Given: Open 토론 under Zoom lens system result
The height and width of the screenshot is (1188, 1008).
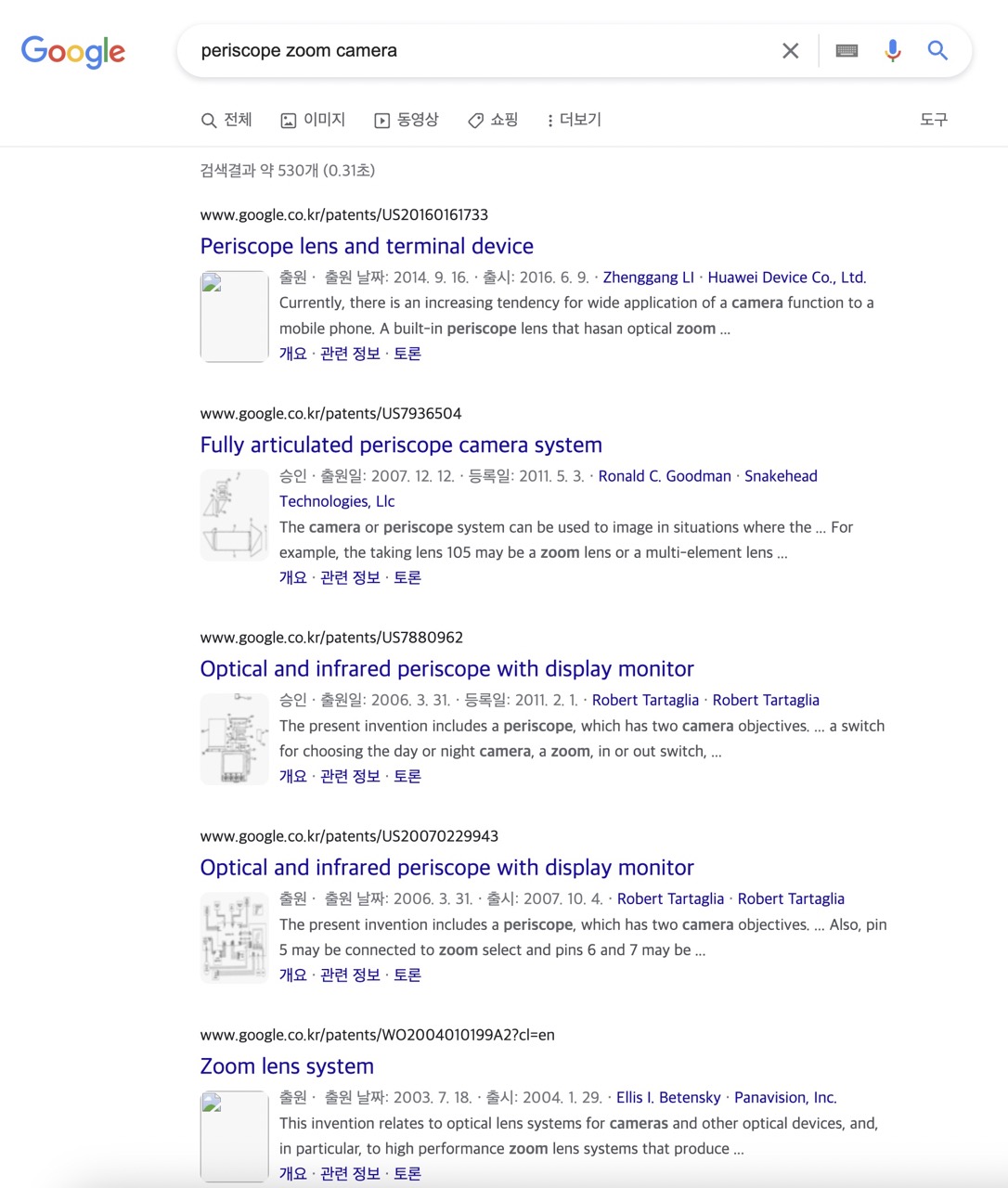Looking at the screenshot, I should 407,1173.
